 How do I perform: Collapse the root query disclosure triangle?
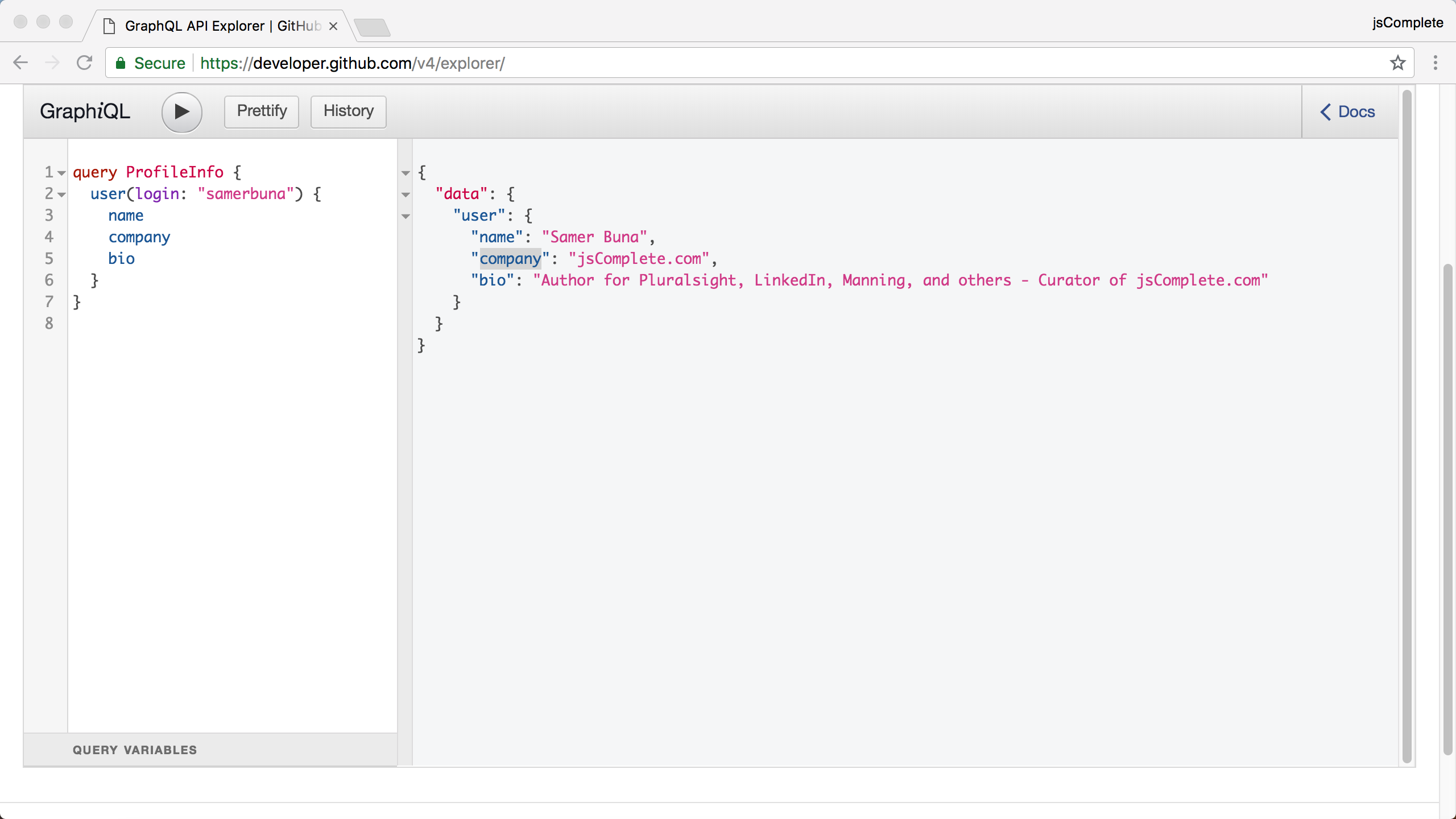(x=62, y=172)
